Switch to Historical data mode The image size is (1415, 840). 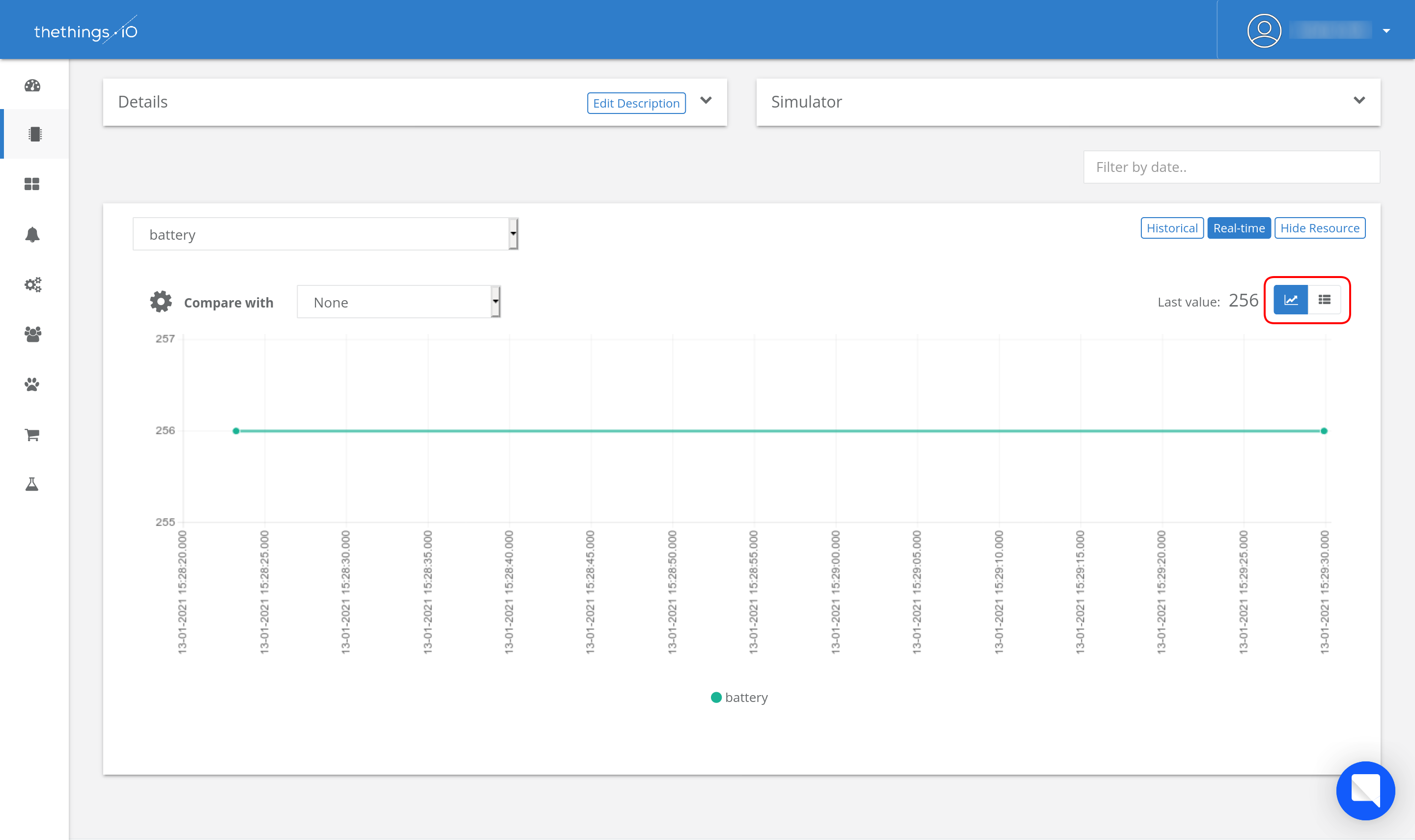tap(1172, 228)
